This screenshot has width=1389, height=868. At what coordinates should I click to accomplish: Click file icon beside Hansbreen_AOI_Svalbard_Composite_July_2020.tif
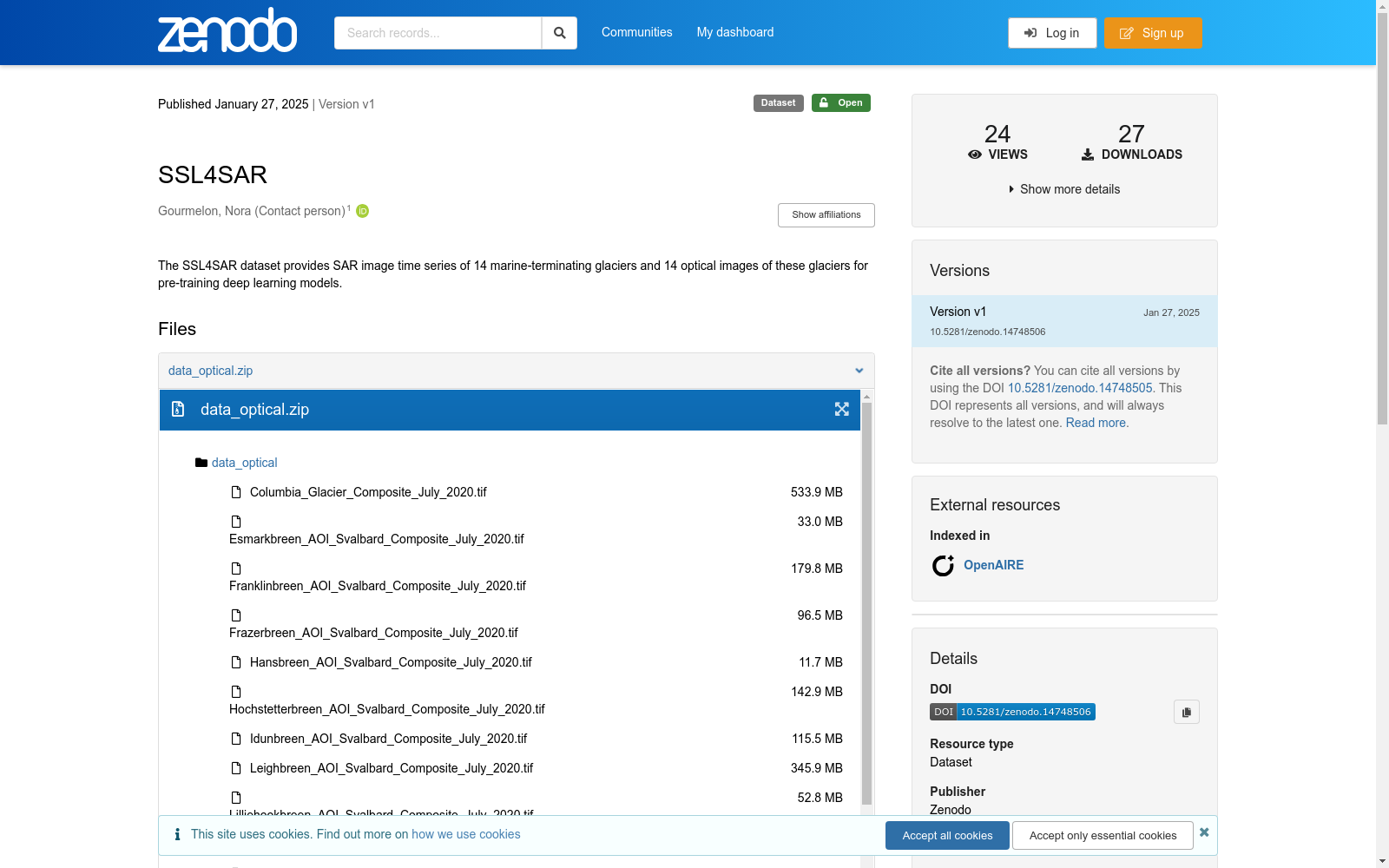(236, 662)
